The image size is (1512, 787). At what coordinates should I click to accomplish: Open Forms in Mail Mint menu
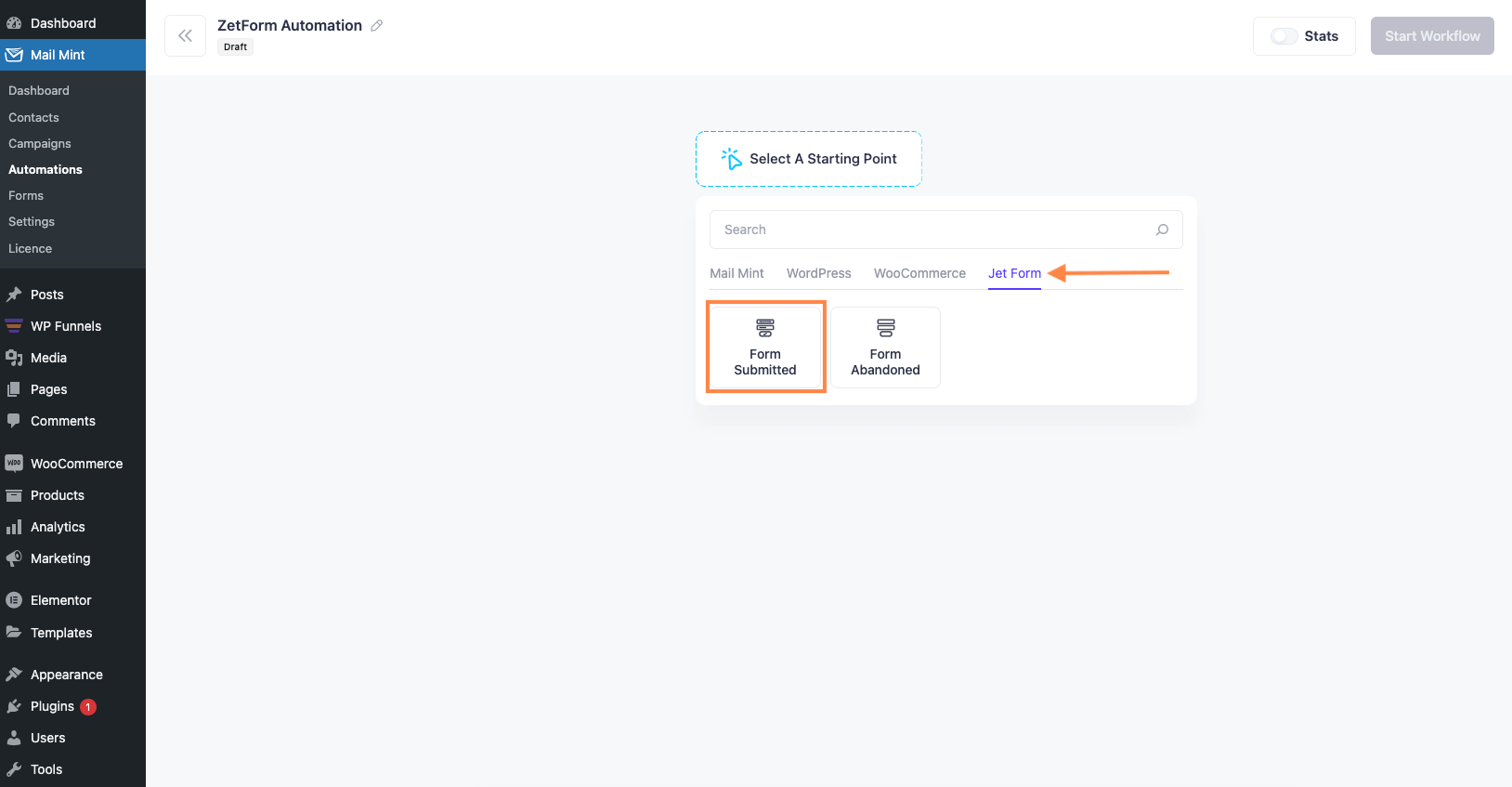tap(26, 195)
